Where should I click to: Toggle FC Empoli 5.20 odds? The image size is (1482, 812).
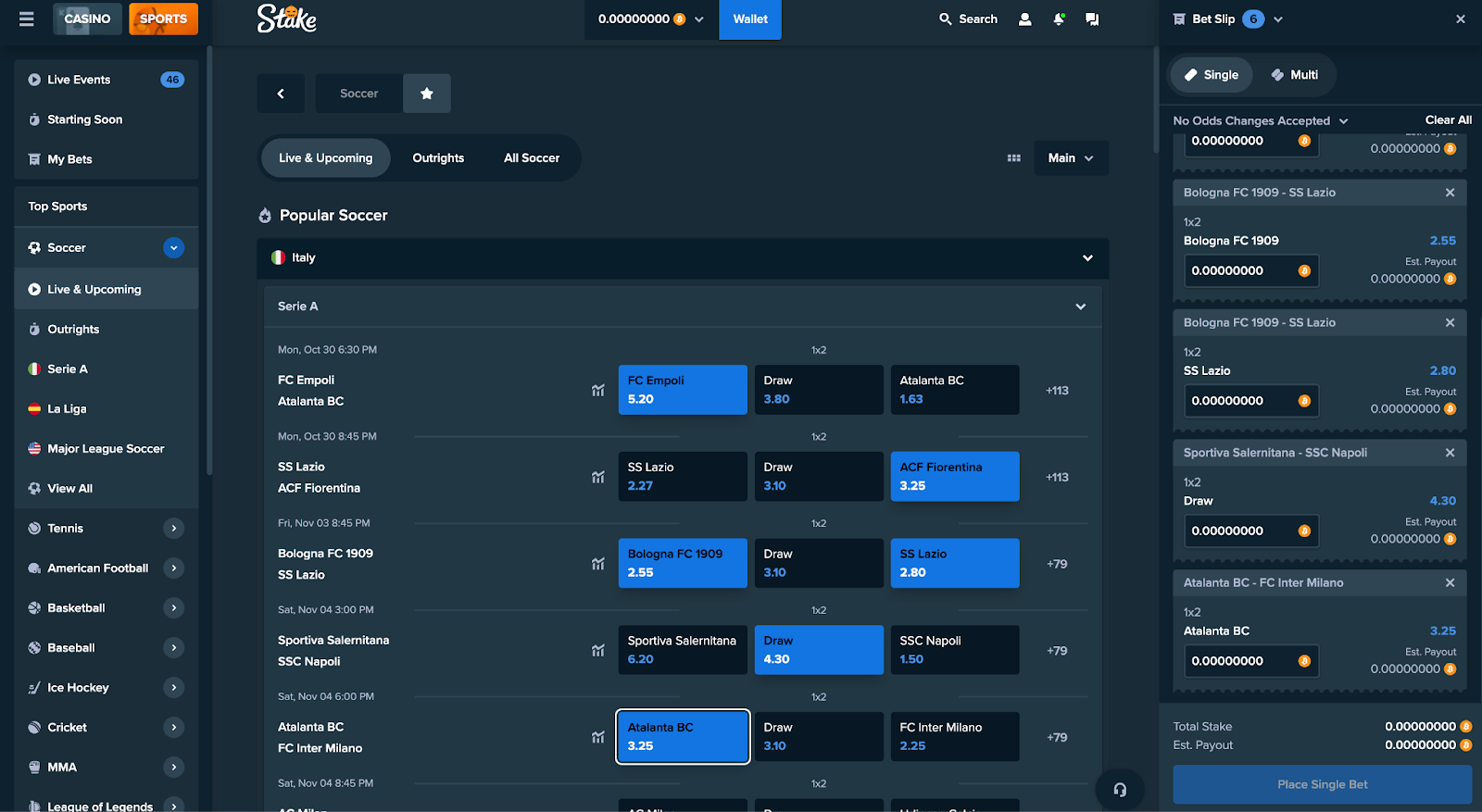(x=683, y=390)
